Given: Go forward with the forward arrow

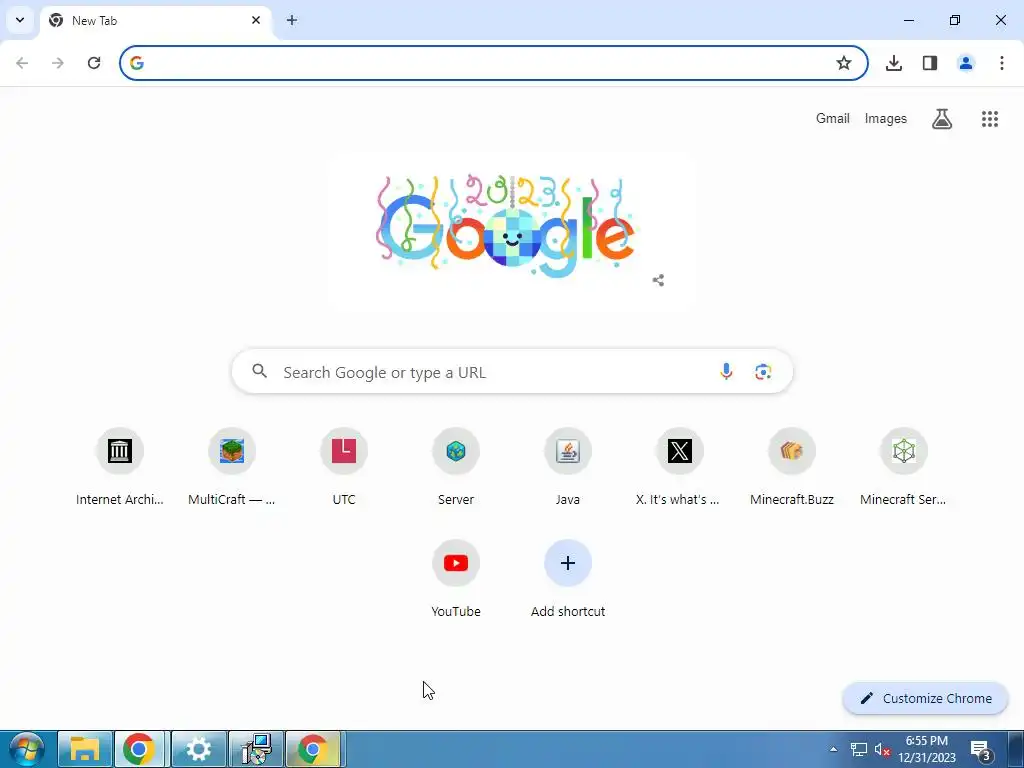Looking at the screenshot, I should (58, 63).
